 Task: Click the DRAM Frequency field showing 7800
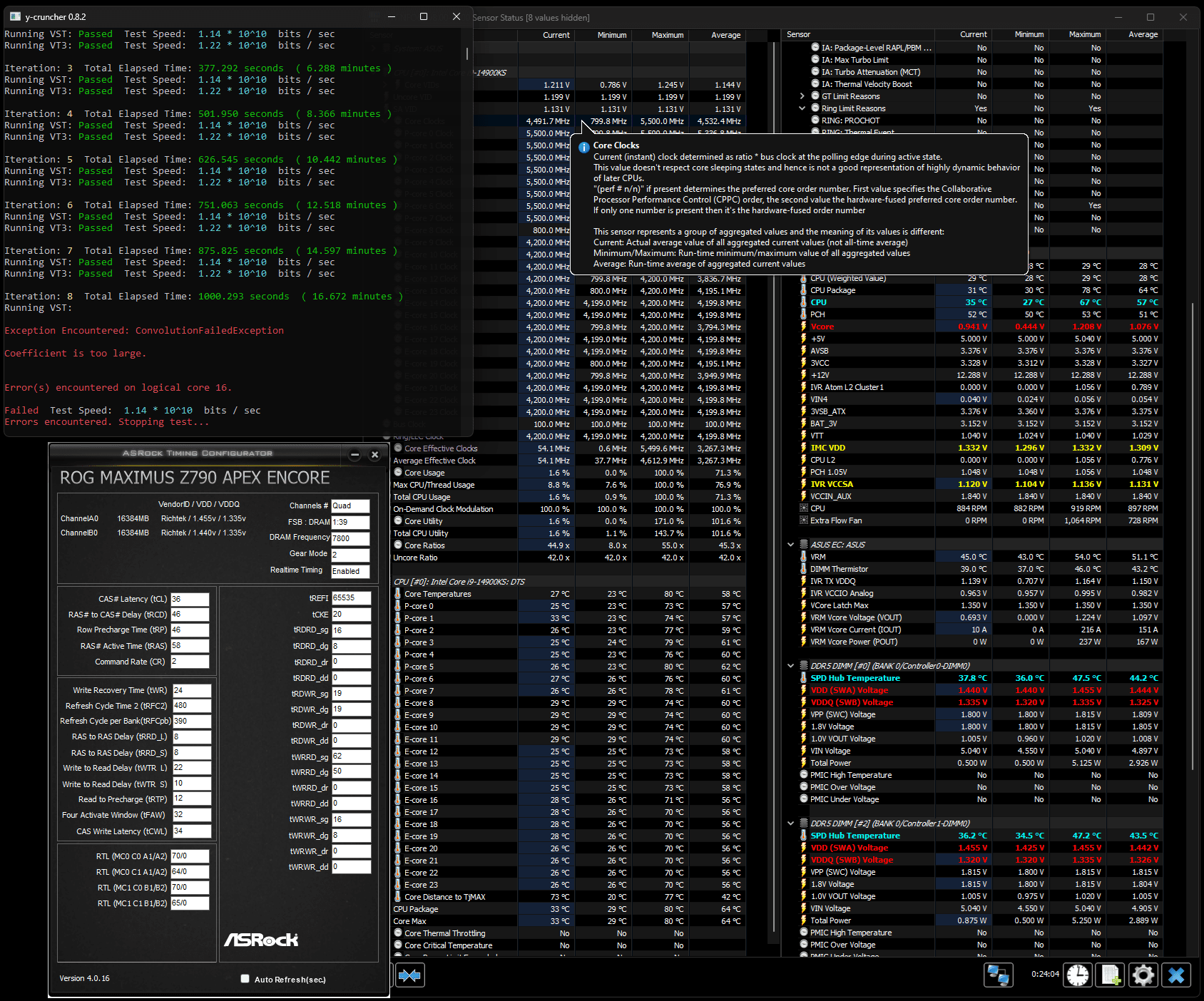(x=350, y=538)
